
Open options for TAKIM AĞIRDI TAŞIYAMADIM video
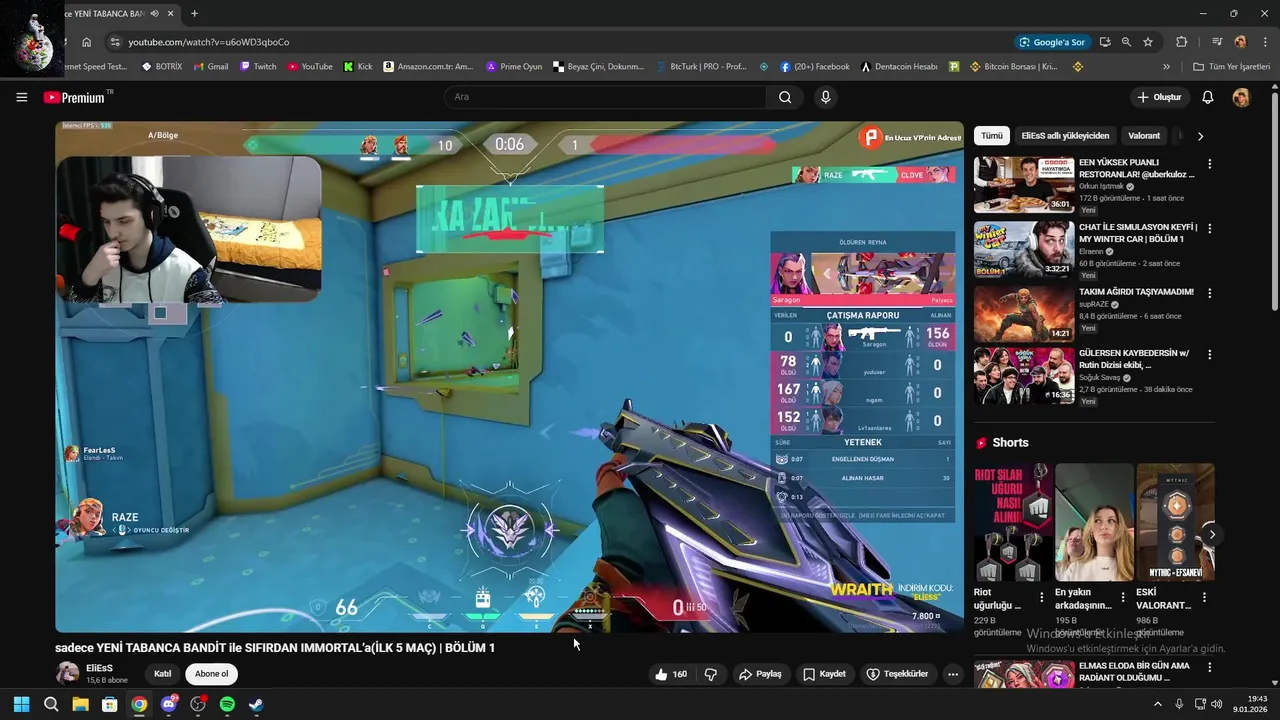pos(1209,293)
